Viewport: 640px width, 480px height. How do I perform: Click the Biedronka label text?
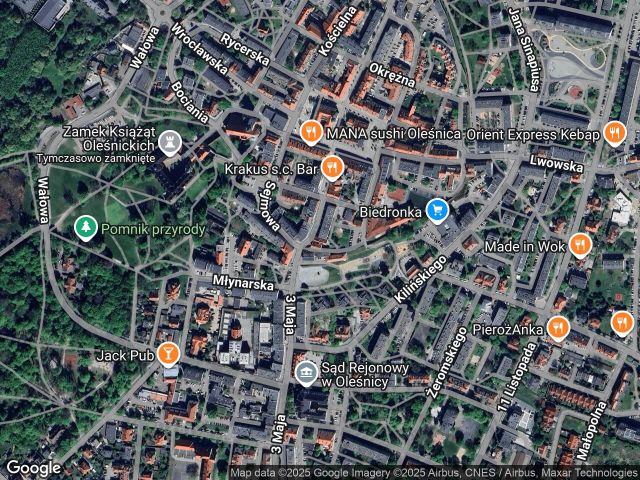[x=390, y=212]
